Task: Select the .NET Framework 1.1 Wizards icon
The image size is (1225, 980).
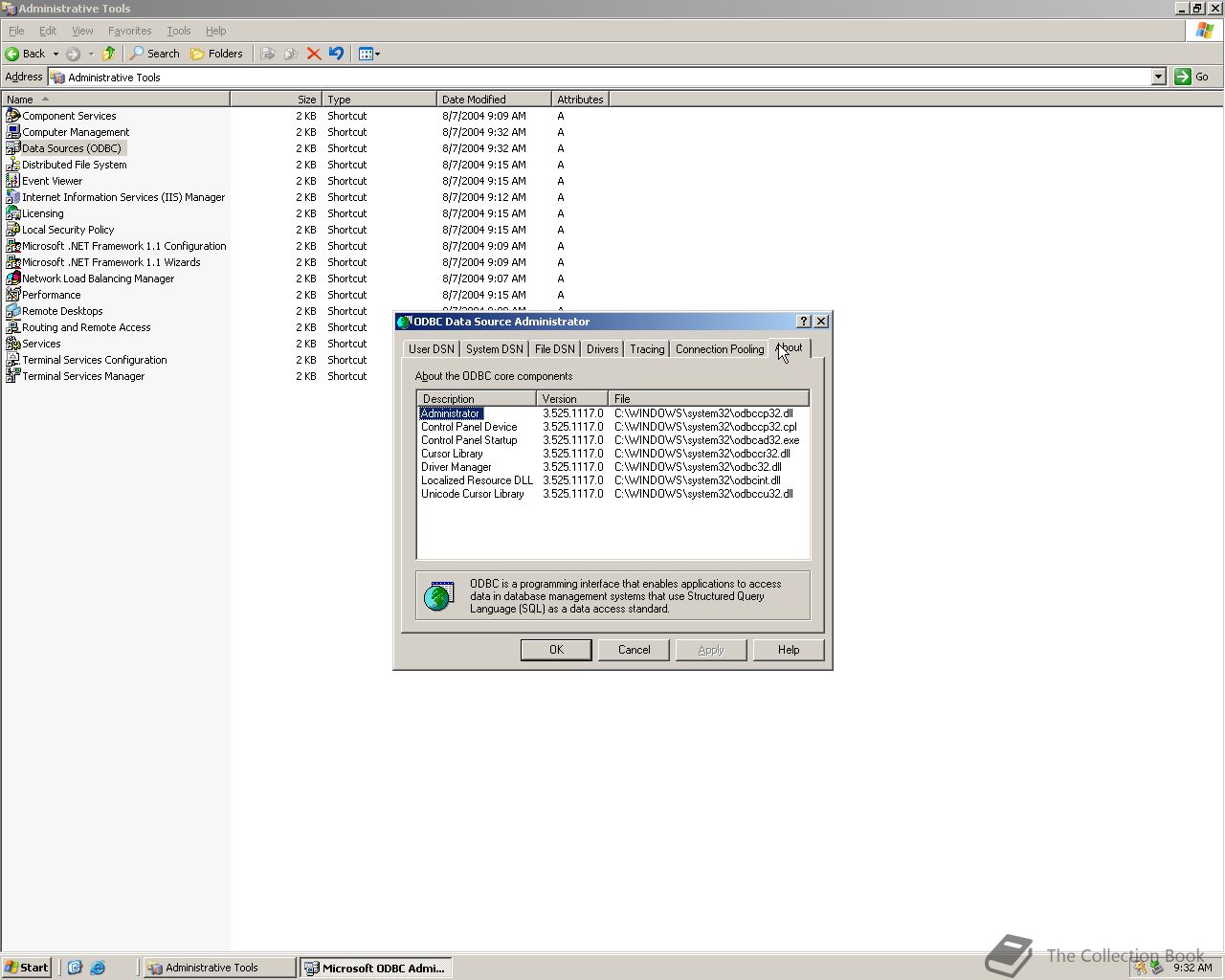Action: click(12, 262)
